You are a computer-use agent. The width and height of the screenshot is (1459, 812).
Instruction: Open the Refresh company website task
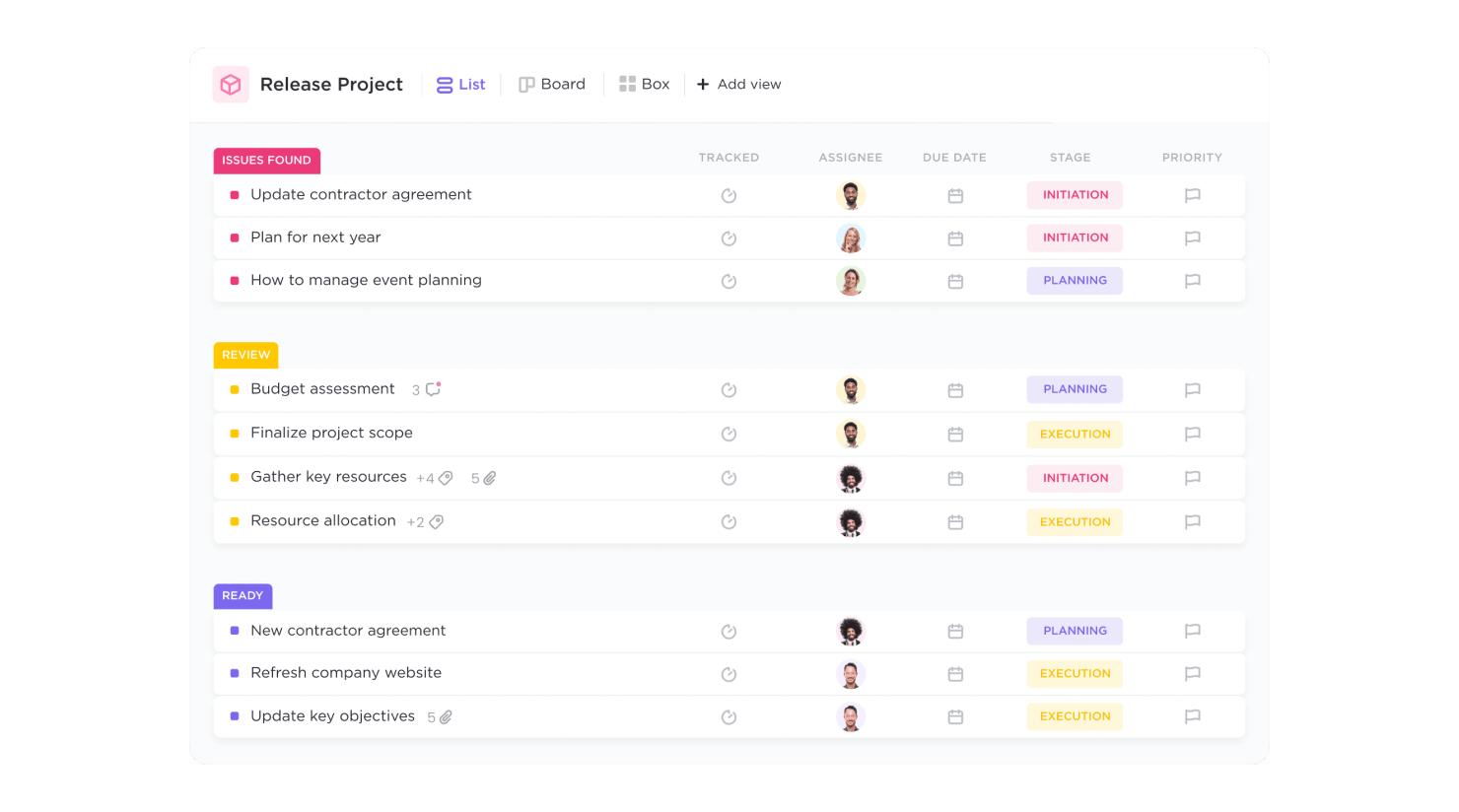(x=346, y=673)
